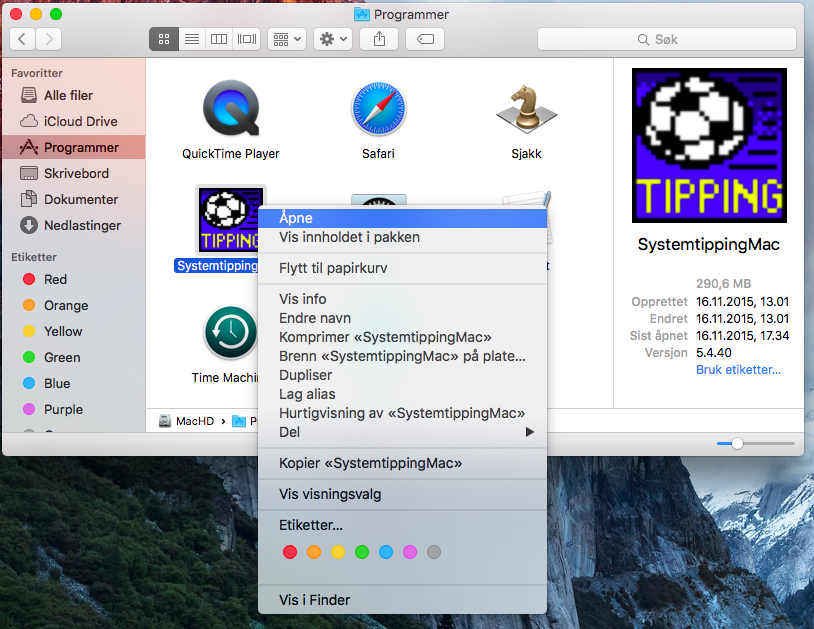Image resolution: width=814 pixels, height=629 pixels.
Task: Choose Vis i Finder
Action: [402, 600]
